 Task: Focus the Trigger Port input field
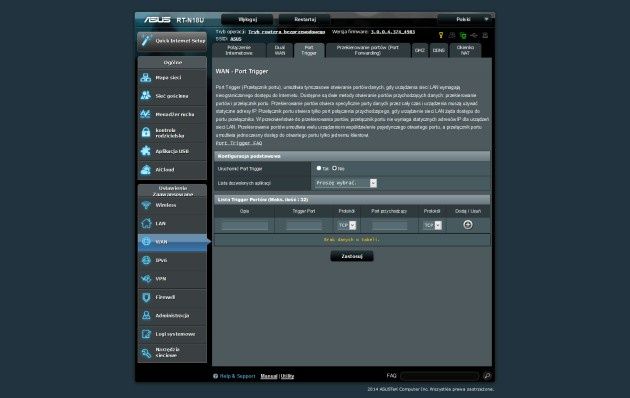(304, 226)
